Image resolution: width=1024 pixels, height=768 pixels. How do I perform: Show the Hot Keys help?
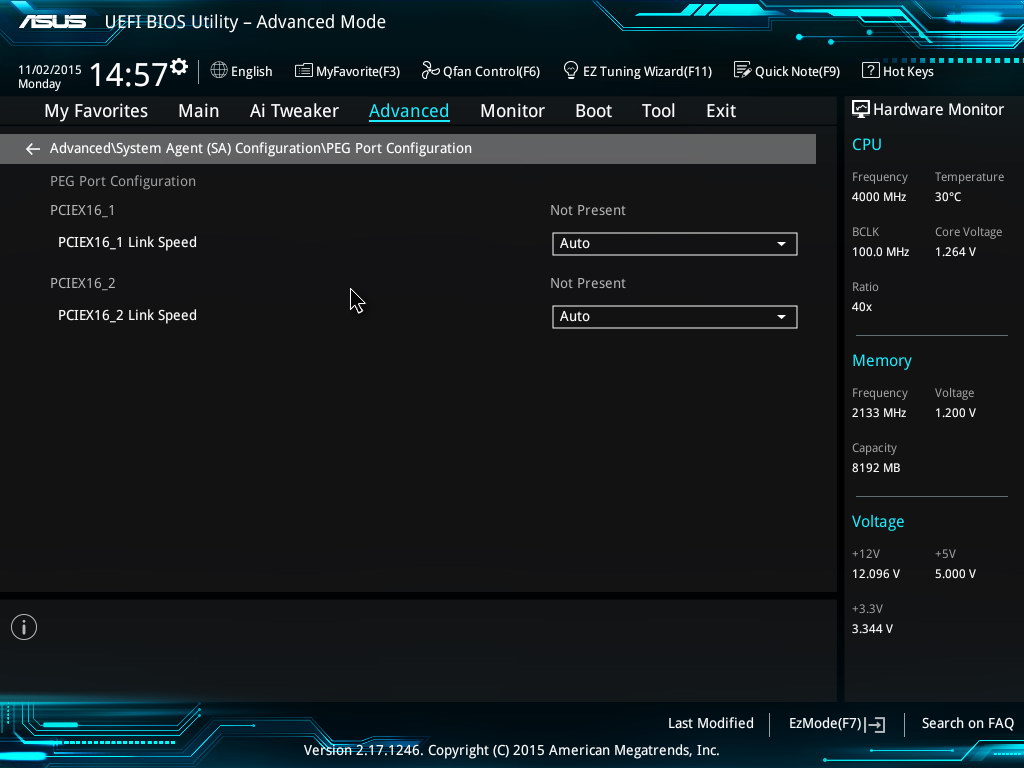coord(897,71)
